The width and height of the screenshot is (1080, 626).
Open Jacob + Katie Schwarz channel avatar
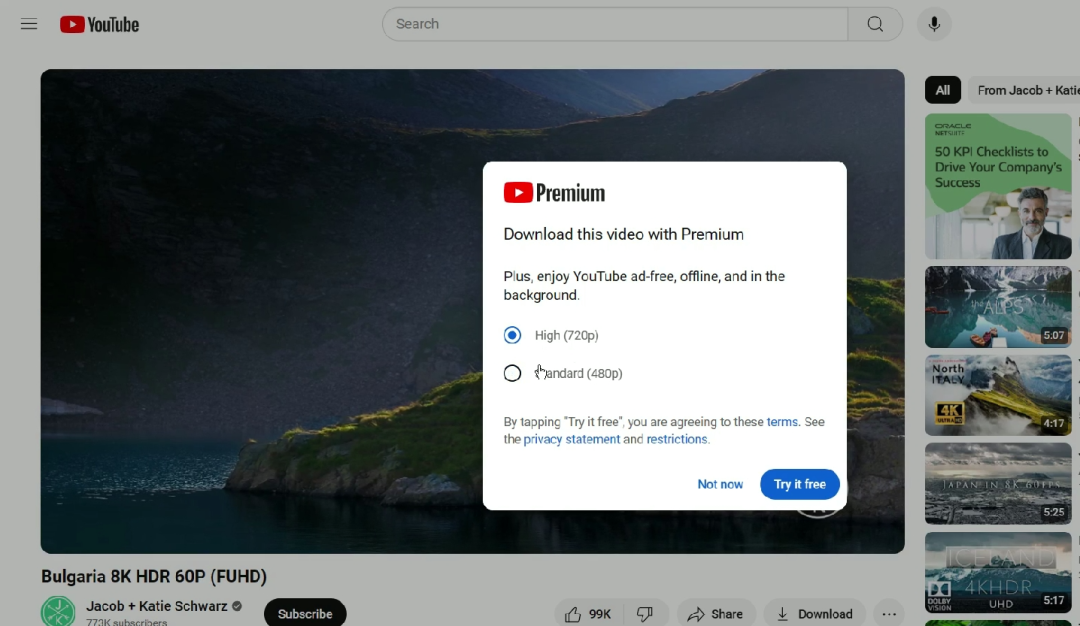[x=58, y=612]
